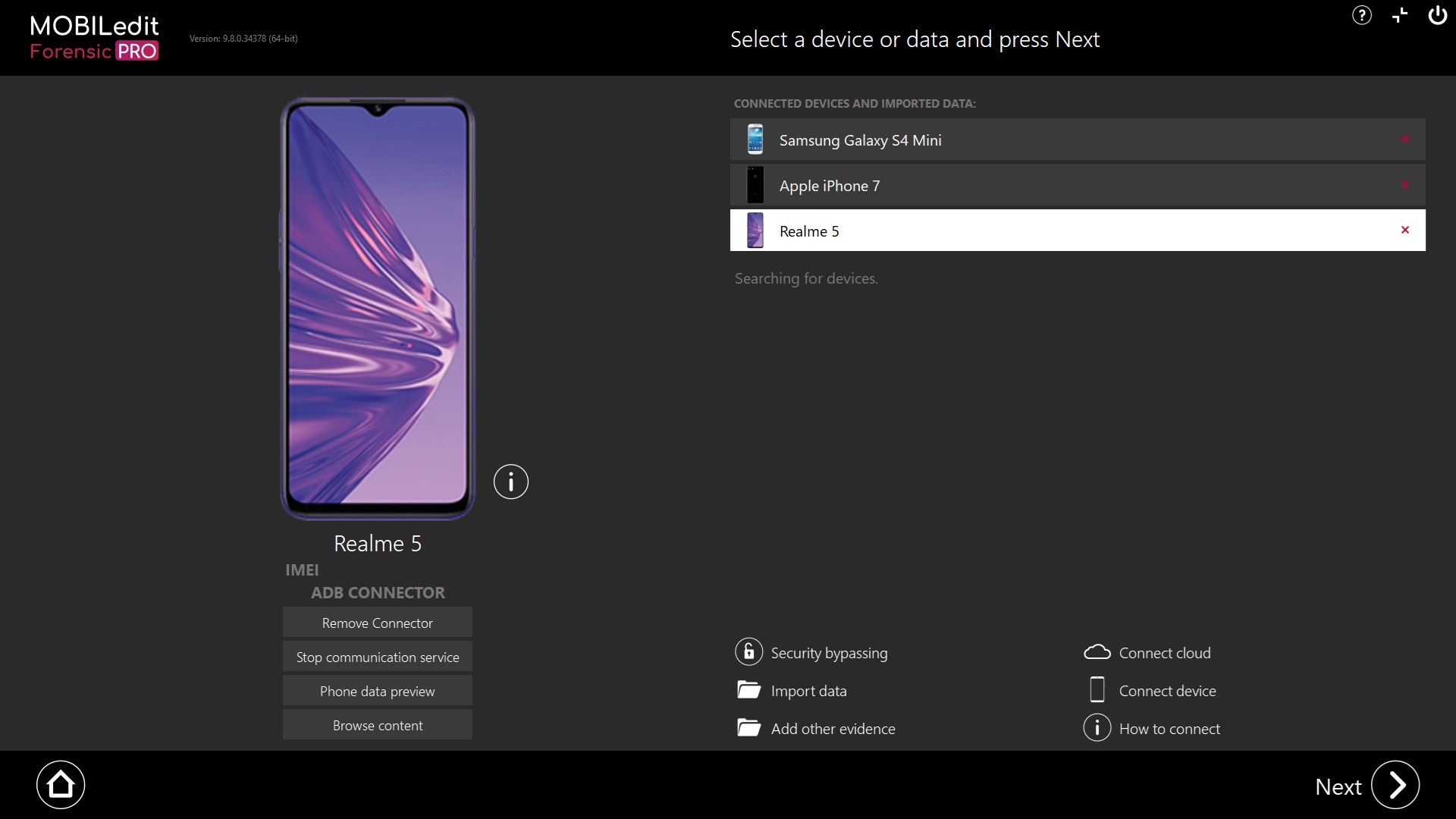Click the MOBILedit Forensic PRO logo

[x=94, y=38]
